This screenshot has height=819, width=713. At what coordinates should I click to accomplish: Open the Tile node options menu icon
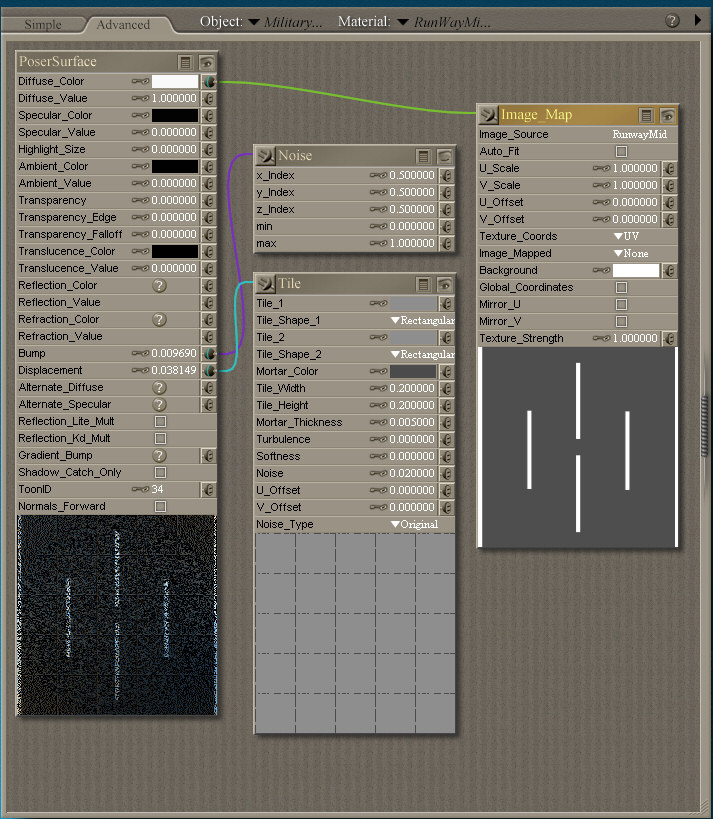[423, 284]
